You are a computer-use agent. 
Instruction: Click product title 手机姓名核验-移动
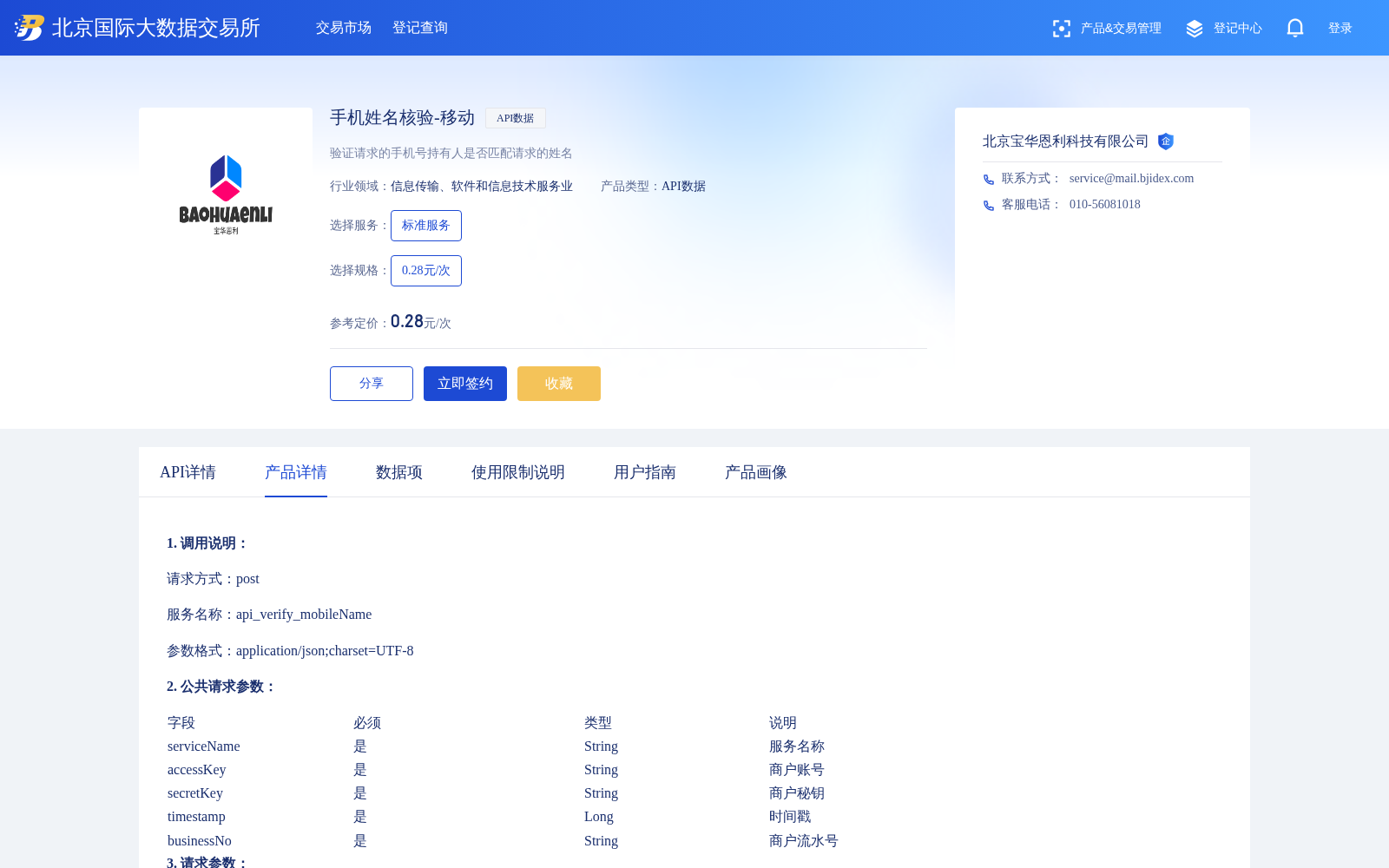point(403,118)
